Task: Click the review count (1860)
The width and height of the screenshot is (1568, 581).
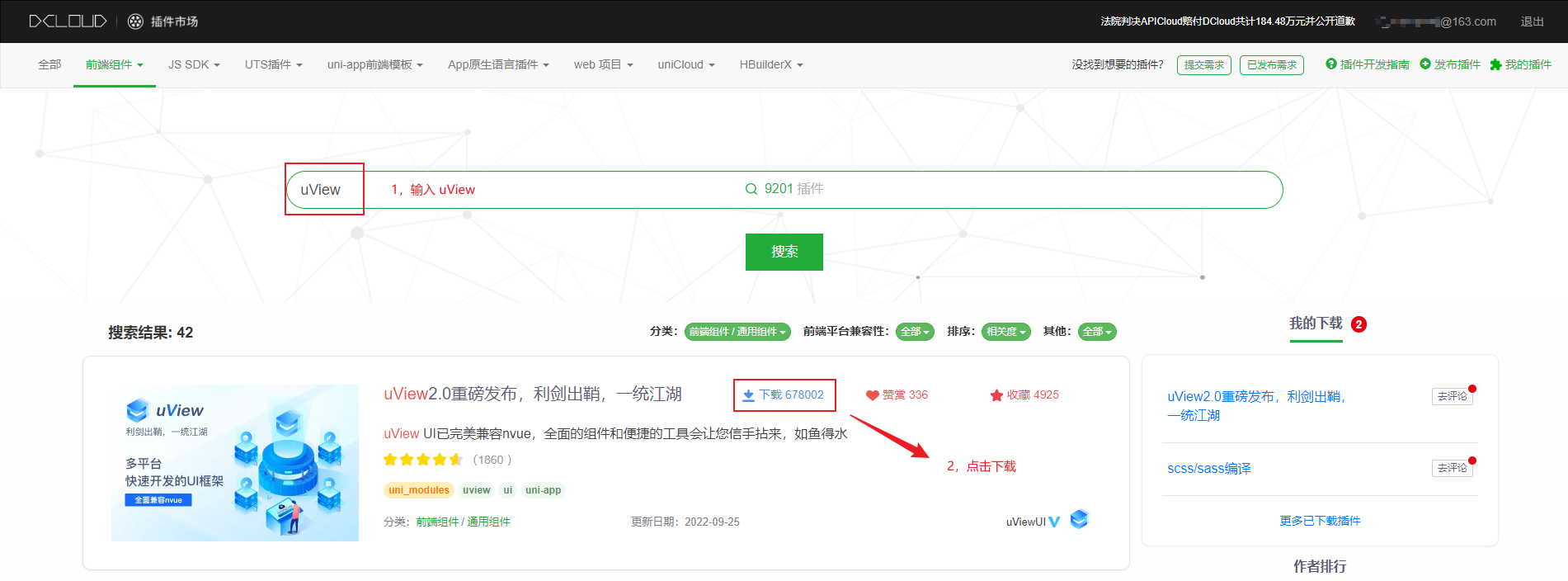Action: pos(492,460)
